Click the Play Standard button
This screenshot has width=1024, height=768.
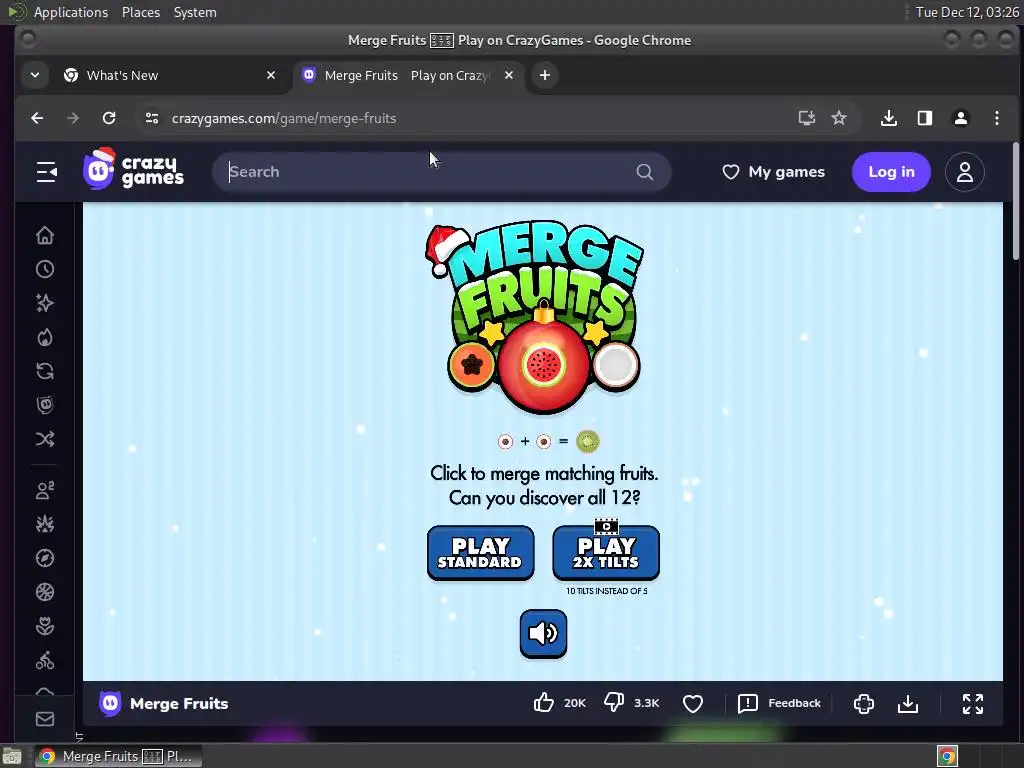click(x=481, y=552)
